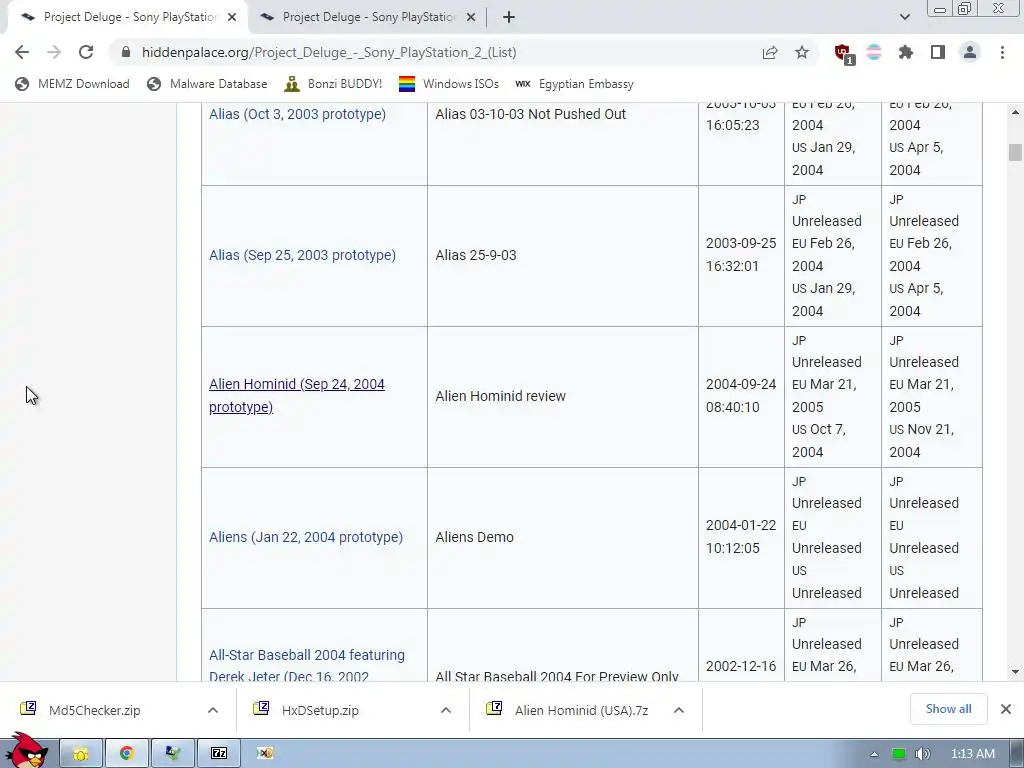This screenshot has height=768, width=1024.
Task: Click the padlock site info icon
Action: pos(126,52)
